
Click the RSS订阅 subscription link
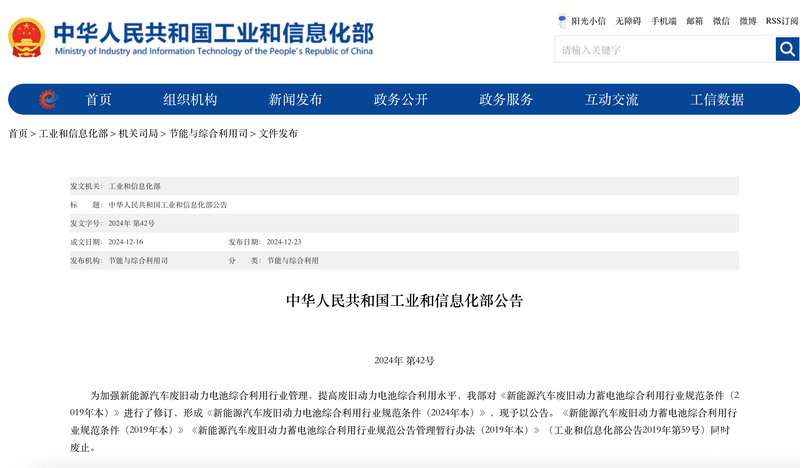point(782,21)
